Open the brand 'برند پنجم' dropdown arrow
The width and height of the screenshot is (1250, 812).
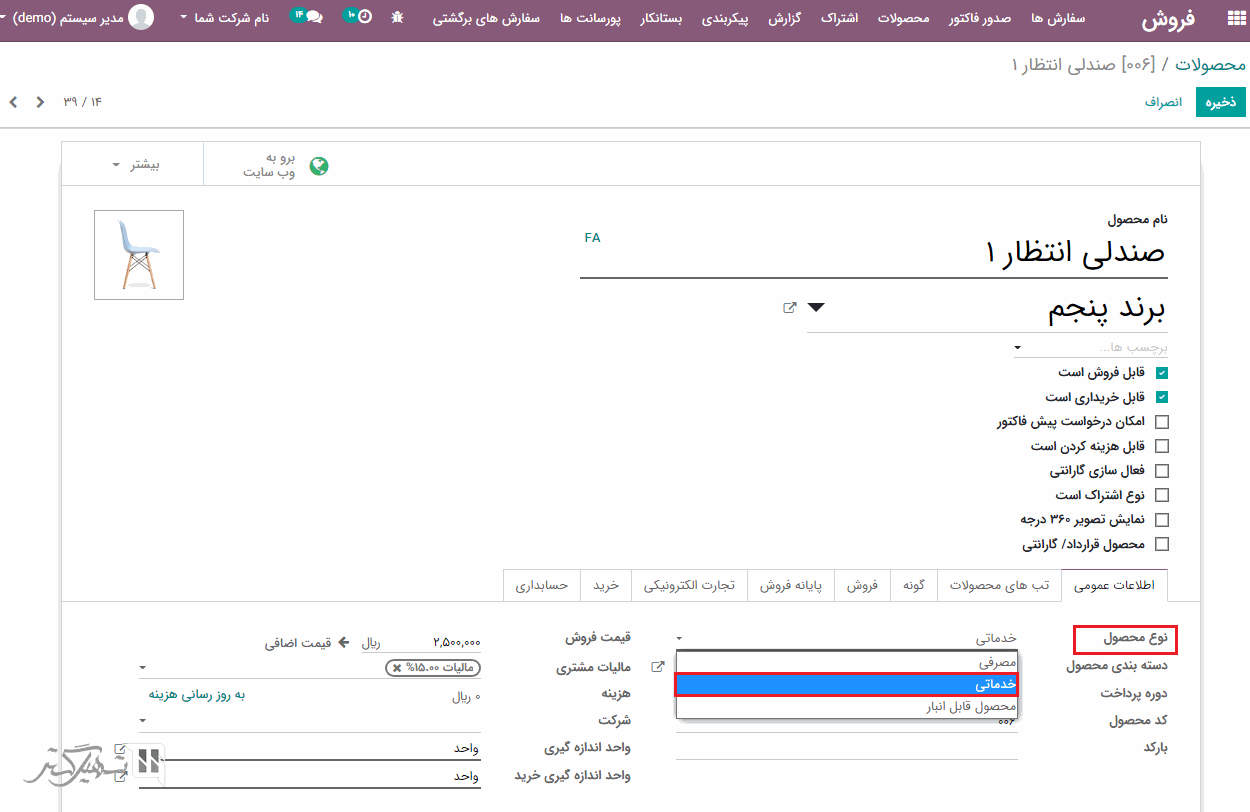816,308
